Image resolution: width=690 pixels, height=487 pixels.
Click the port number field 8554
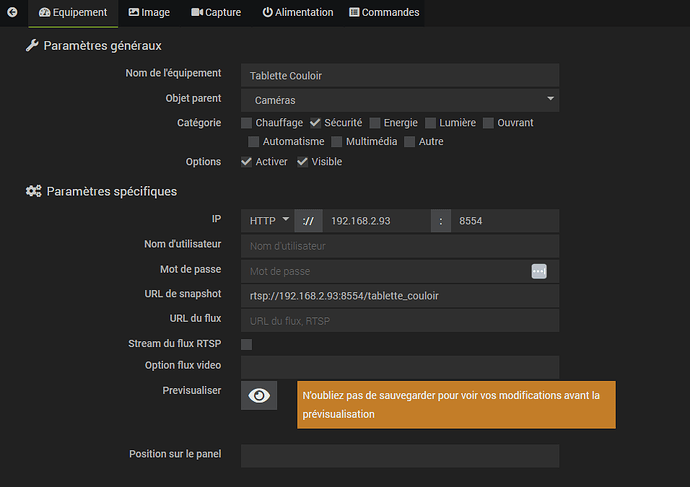coord(505,220)
